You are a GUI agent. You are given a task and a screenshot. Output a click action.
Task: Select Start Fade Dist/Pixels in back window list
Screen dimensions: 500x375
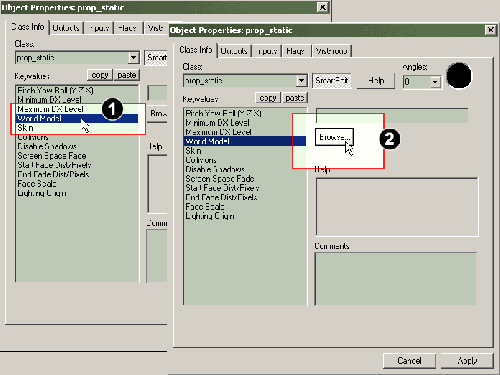(x=77, y=165)
